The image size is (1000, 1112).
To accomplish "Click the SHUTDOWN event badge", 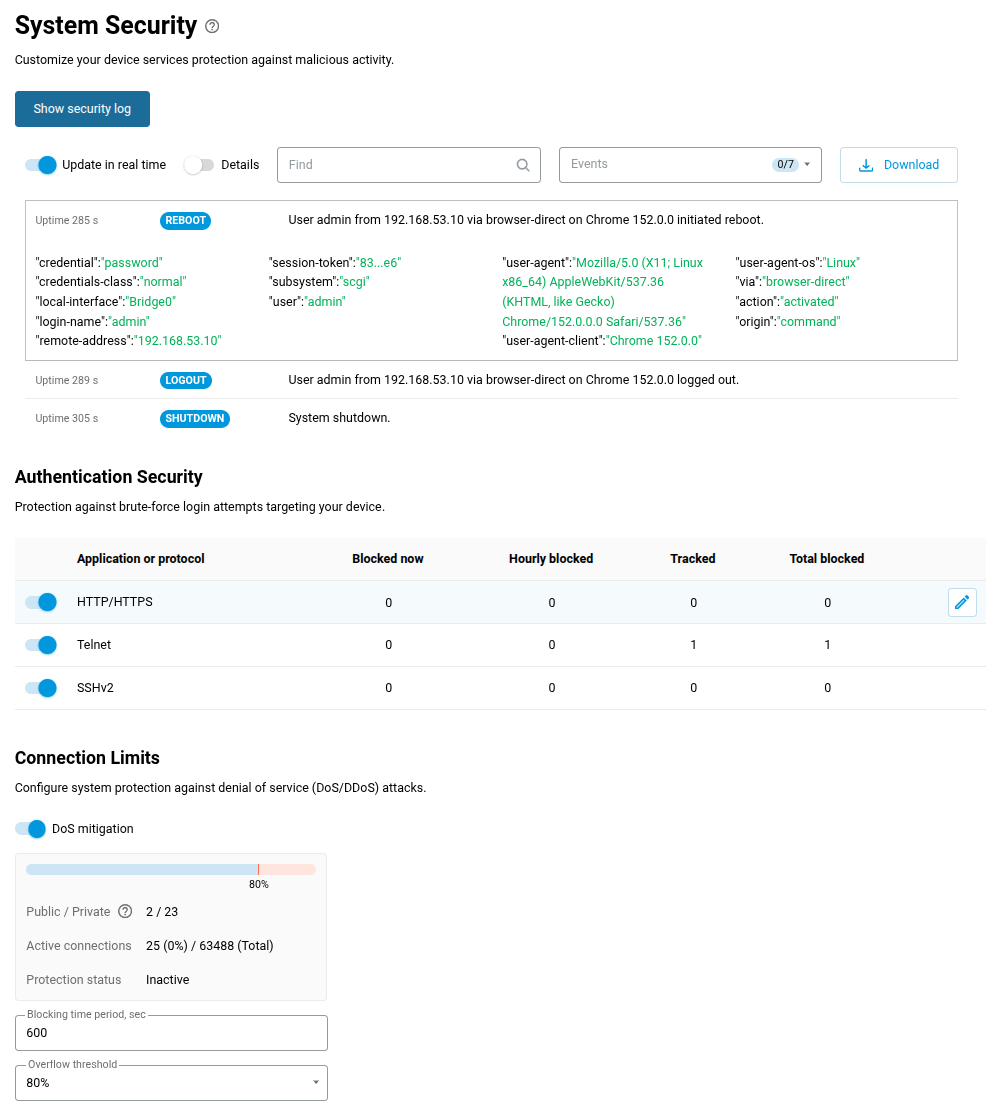I will (x=194, y=418).
